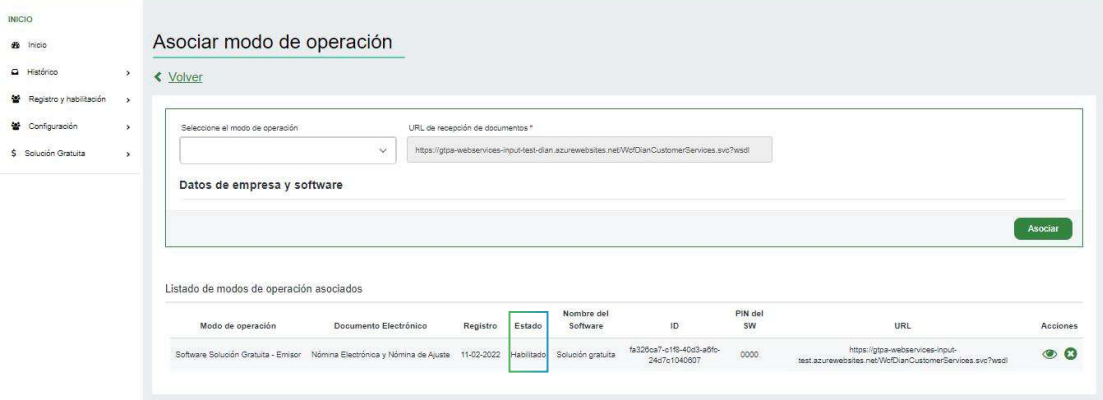Click the Registro y habilitación users icon

click(15, 99)
